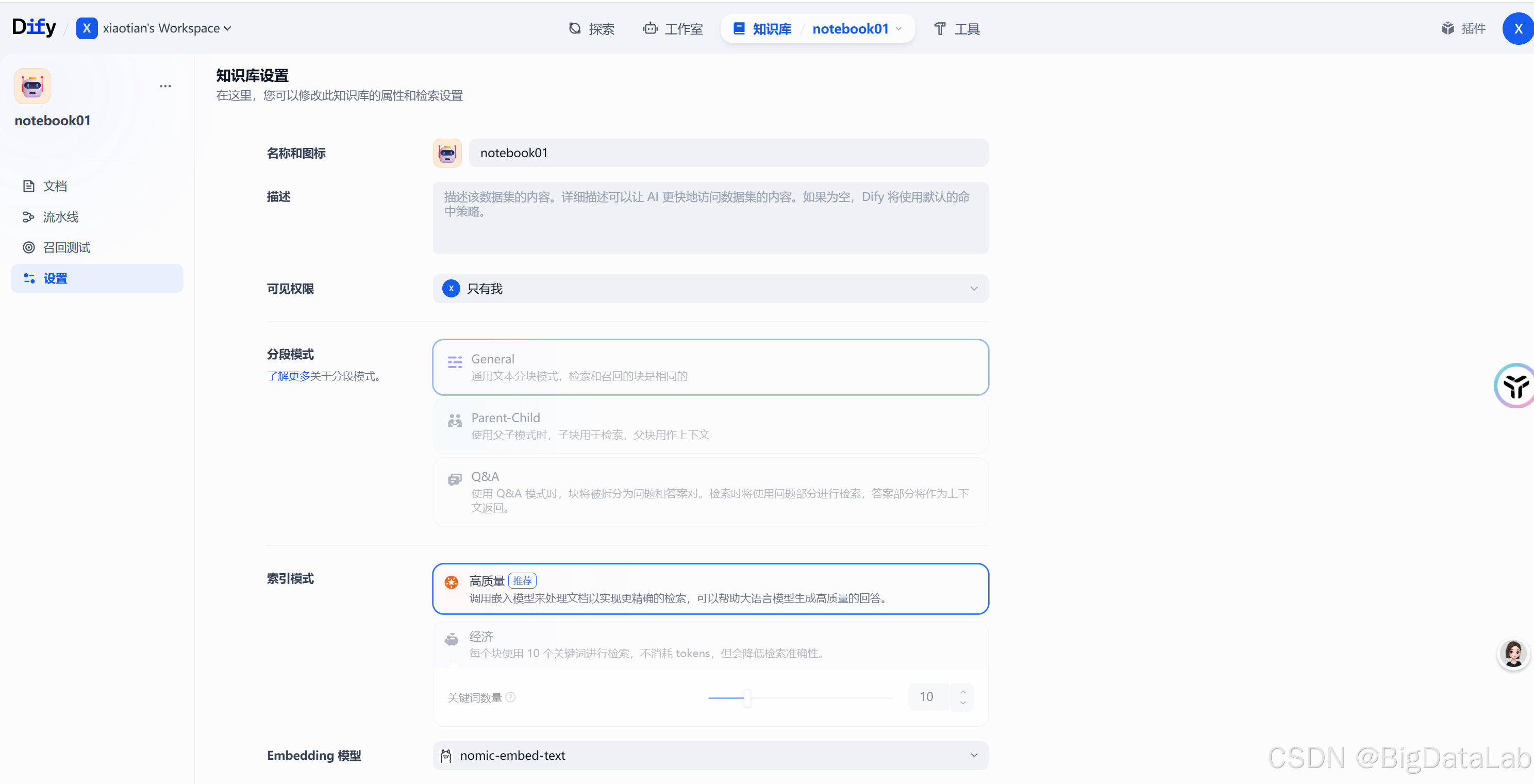Click the 关键词数量 slider handle
Image resolution: width=1534 pixels, height=784 pixels.
pyautogui.click(x=747, y=698)
